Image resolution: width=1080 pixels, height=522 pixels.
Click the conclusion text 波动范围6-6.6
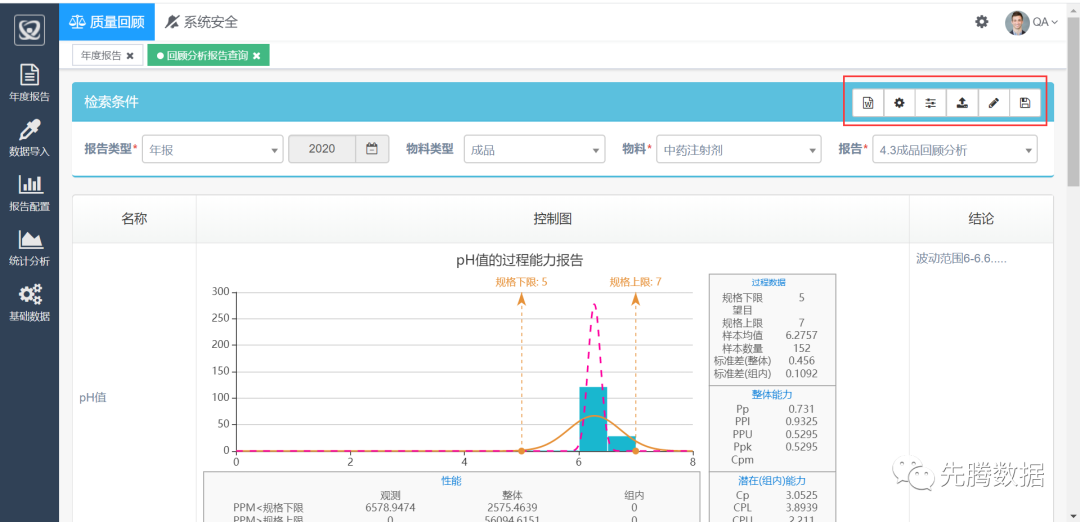pyautogui.click(x=962, y=259)
